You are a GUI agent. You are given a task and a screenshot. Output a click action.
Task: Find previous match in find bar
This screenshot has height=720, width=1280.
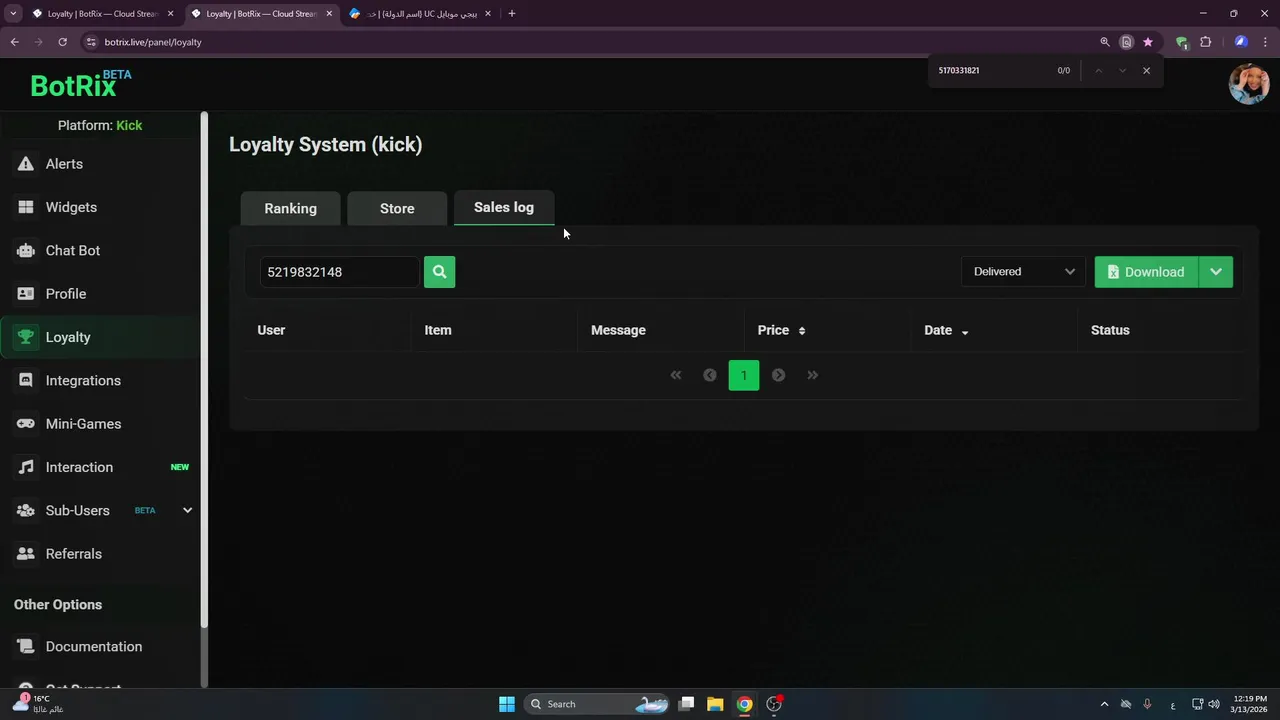click(x=1098, y=71)
